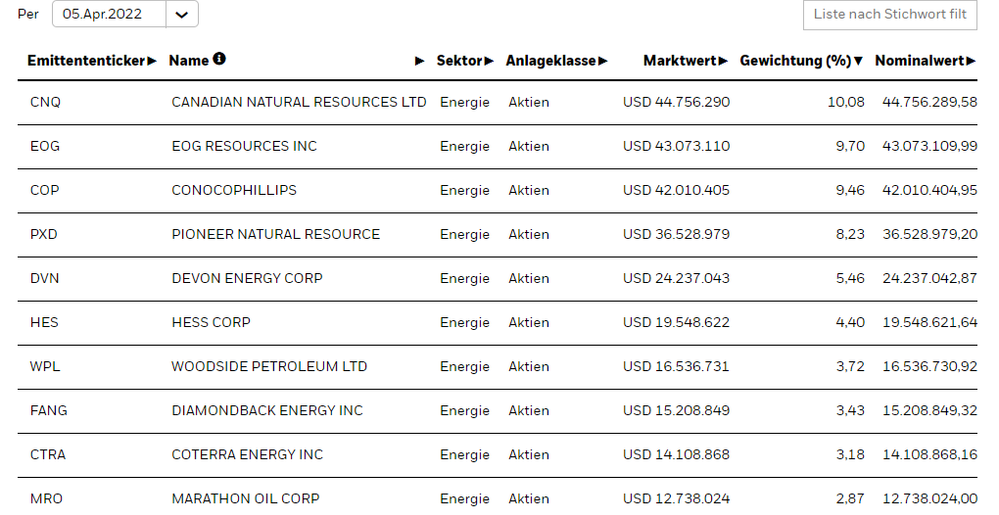The height and width of the screenshot is (515, 999).
Task: Select market value USD 42.010.405
Action: coord(677,190)
